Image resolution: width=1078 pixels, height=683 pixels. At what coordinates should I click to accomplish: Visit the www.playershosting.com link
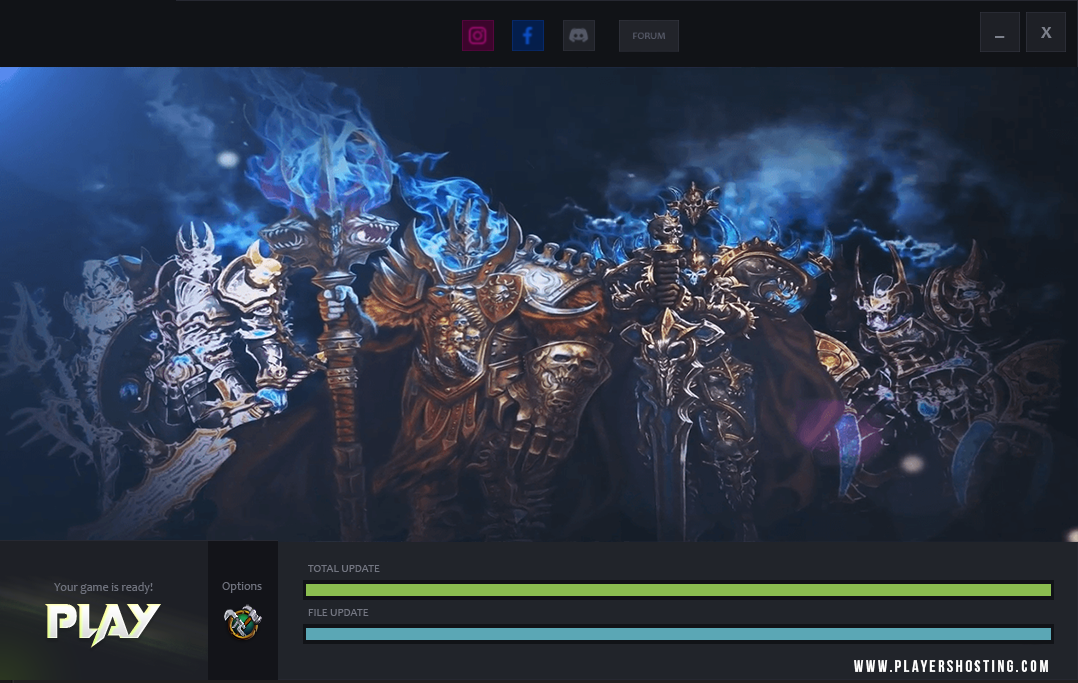tap(952, 666)
